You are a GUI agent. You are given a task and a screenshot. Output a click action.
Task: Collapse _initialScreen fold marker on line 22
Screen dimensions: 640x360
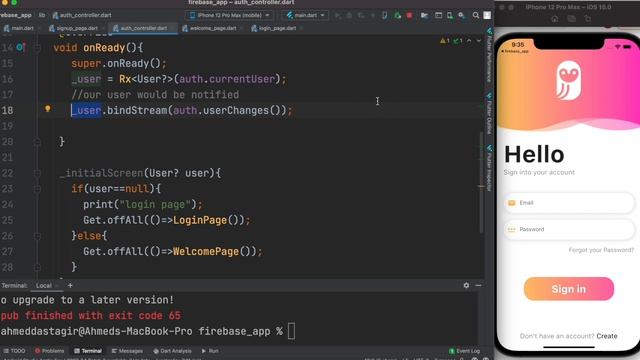pos(37,173)
